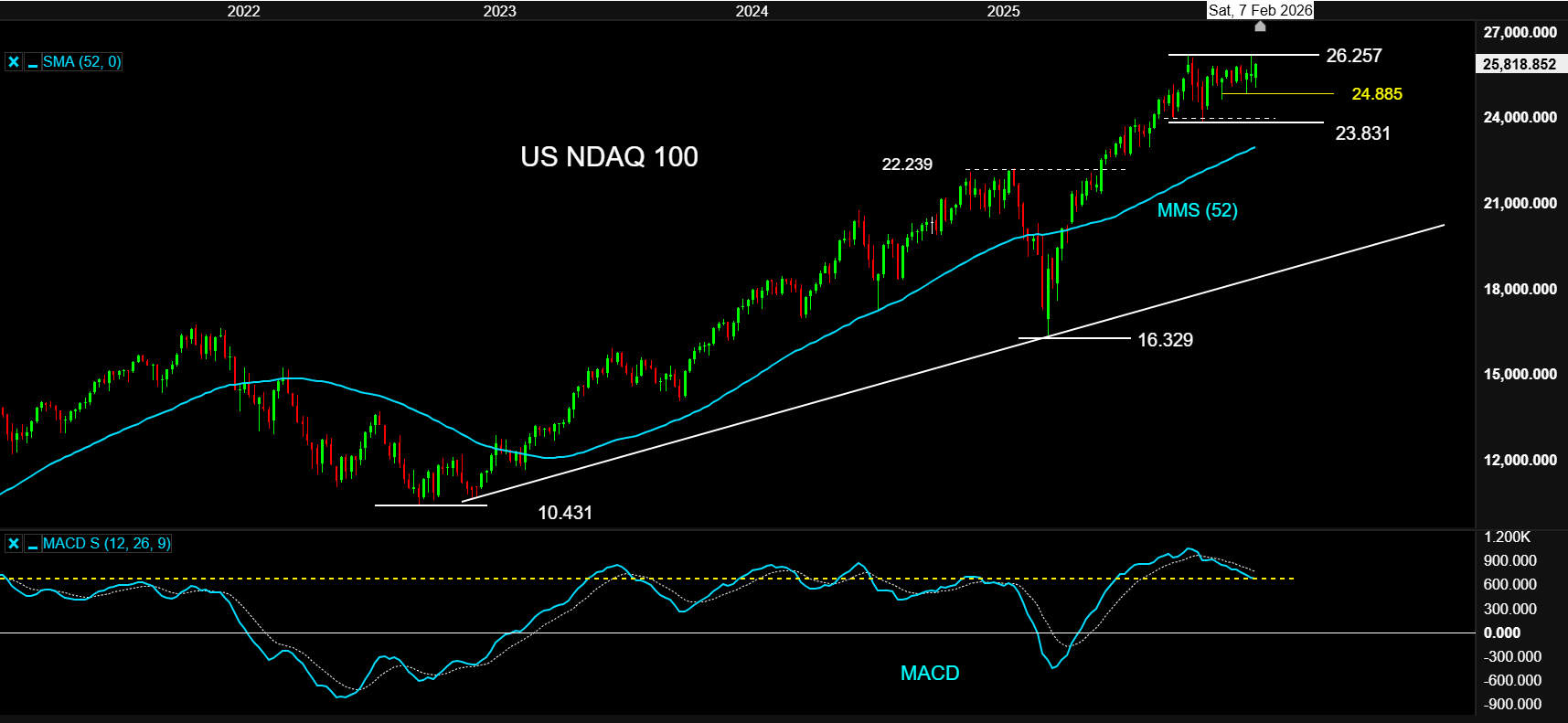Click the 12,000.000 price axis label
Image resolution: width=1568 pixels, height=723 pixels.
tap(1520, 460)
